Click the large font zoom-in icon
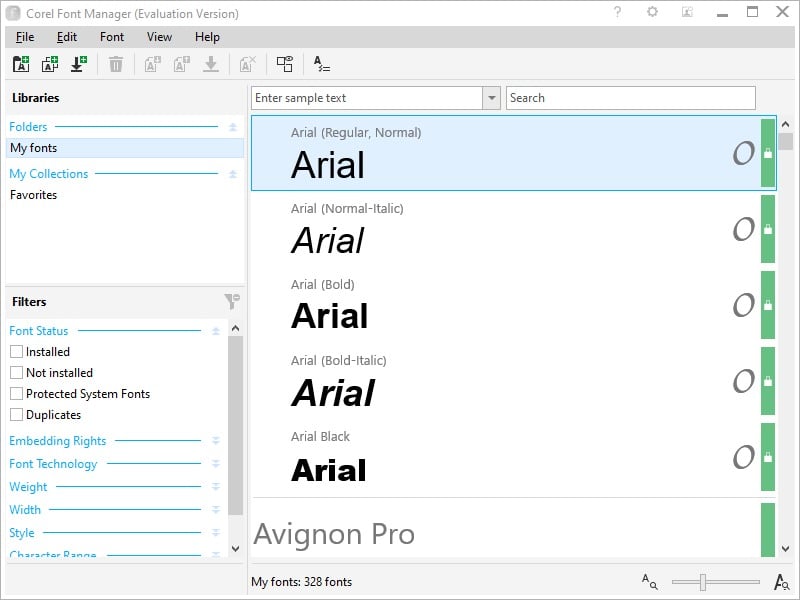The image size is (800, 600). click(782, 582)
